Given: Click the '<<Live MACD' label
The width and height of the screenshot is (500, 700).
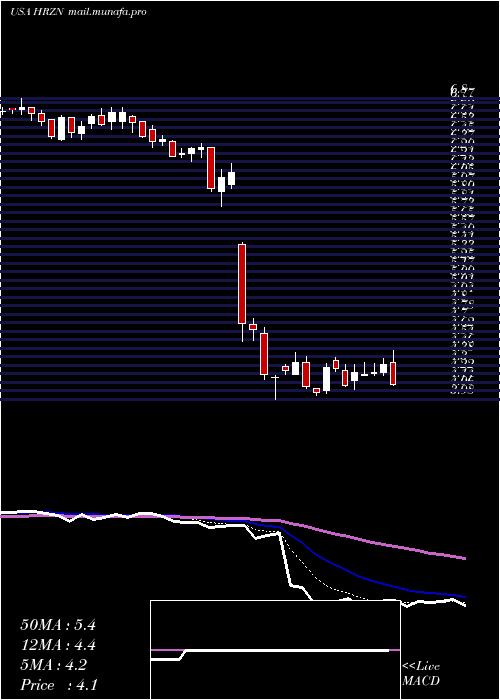Looking at the screenshot, I should coord(421,674).
